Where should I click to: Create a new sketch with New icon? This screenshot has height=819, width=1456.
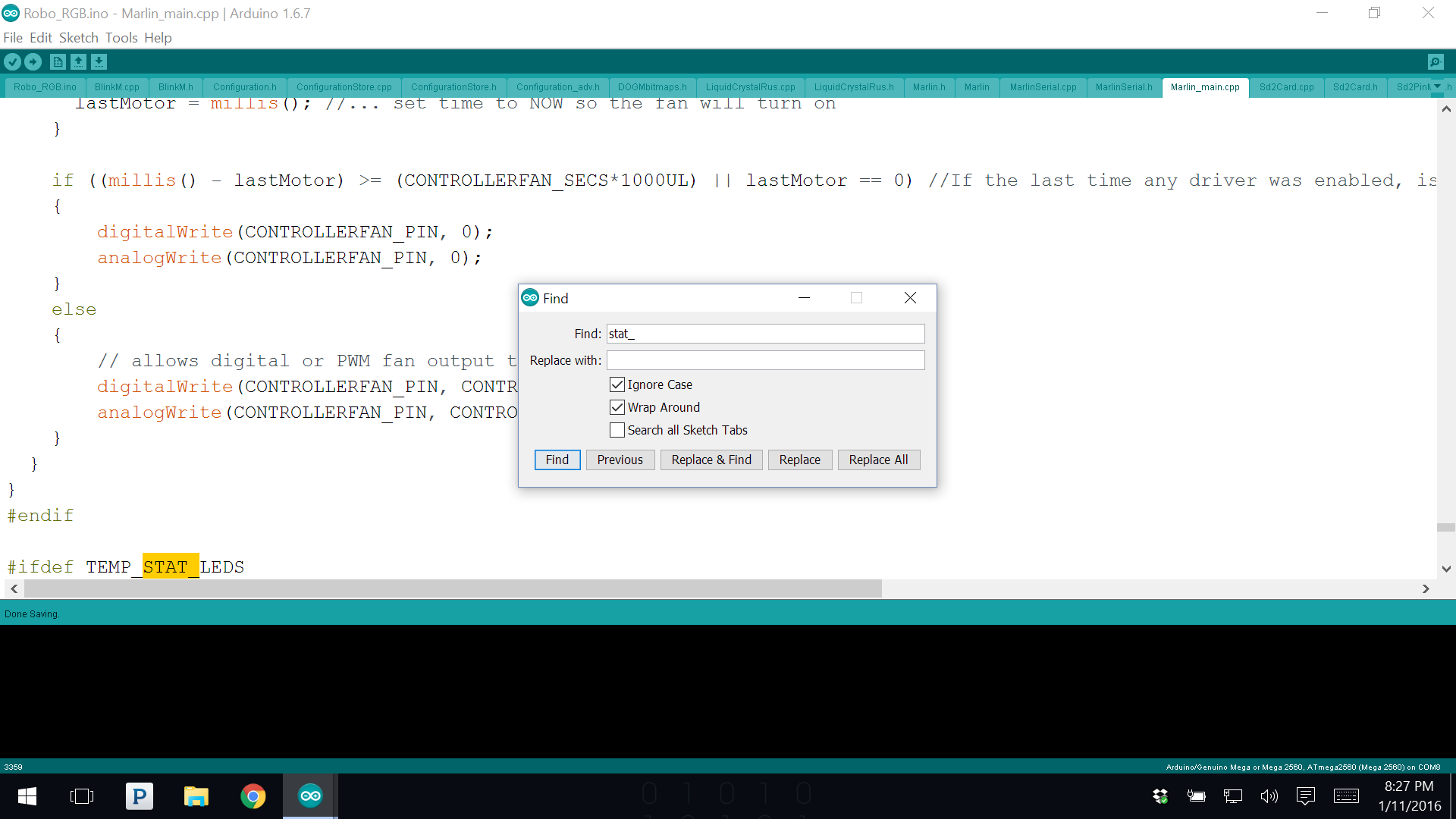click(x=58, y=62)
